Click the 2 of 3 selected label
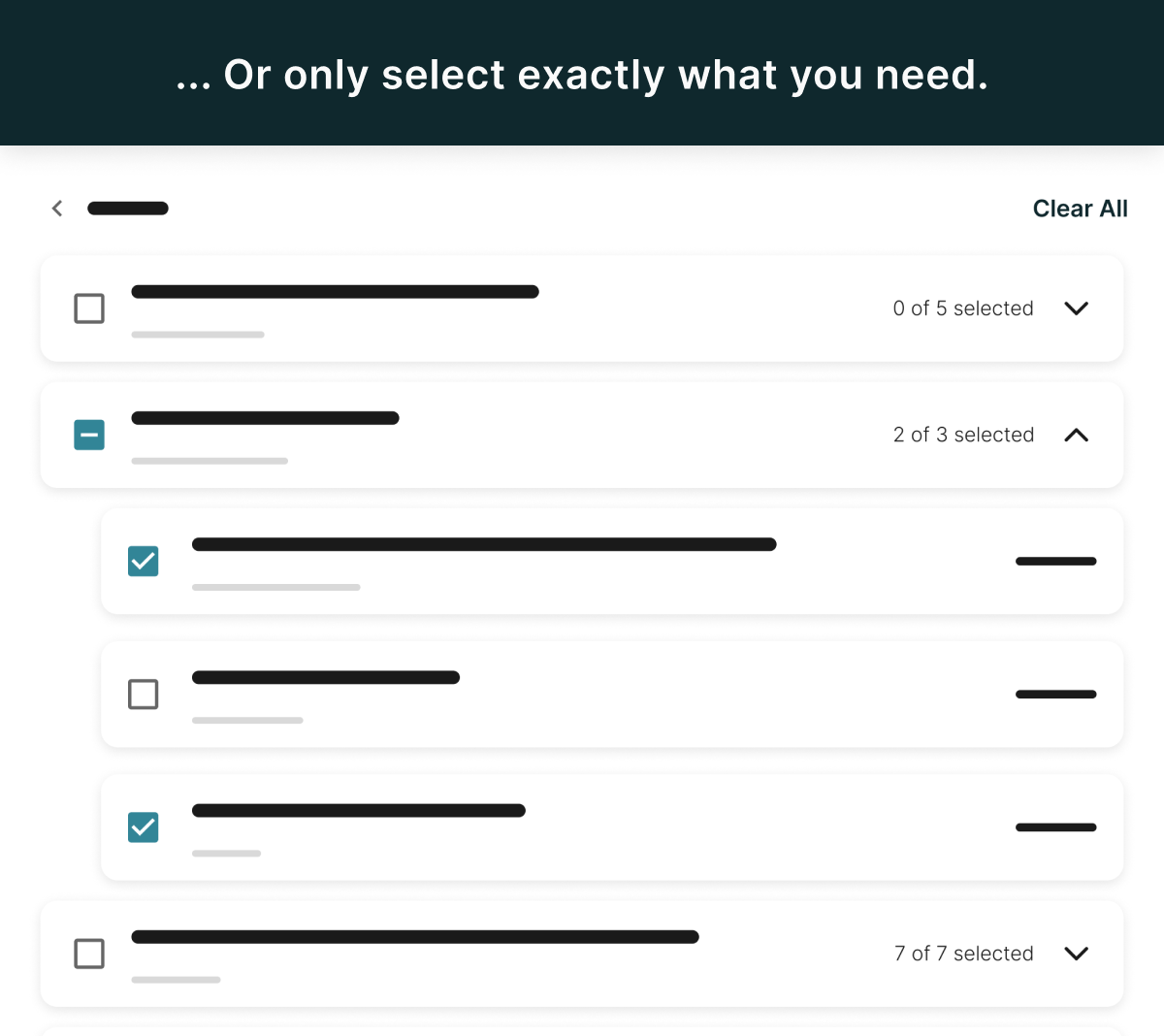The image size is (1164, 1036). 963,435
